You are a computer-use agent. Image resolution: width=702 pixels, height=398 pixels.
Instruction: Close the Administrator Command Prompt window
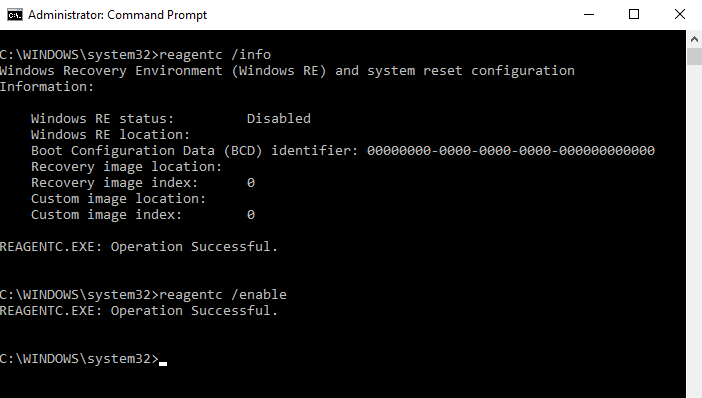point(680,14)
